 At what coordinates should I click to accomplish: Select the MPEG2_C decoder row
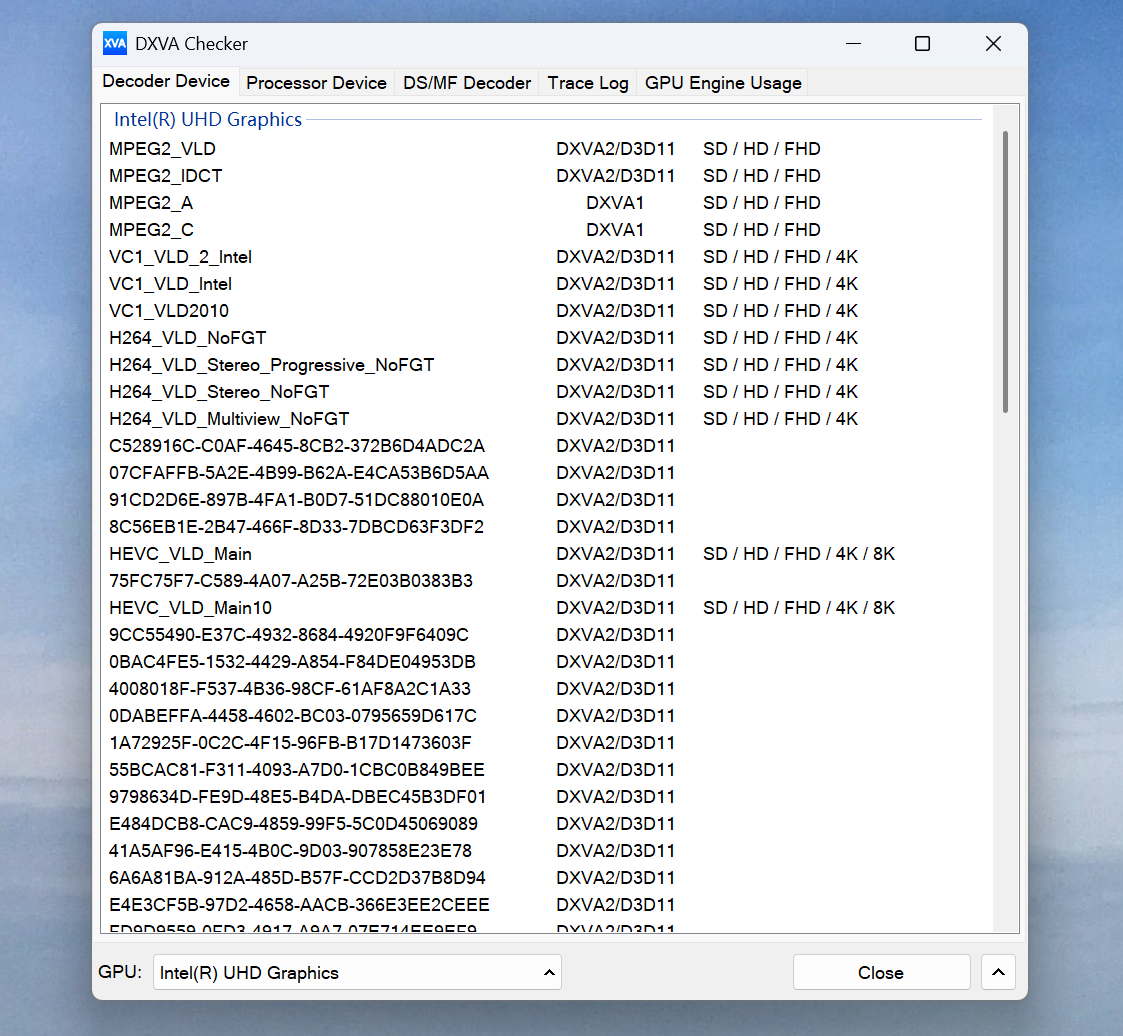(546, 230)
